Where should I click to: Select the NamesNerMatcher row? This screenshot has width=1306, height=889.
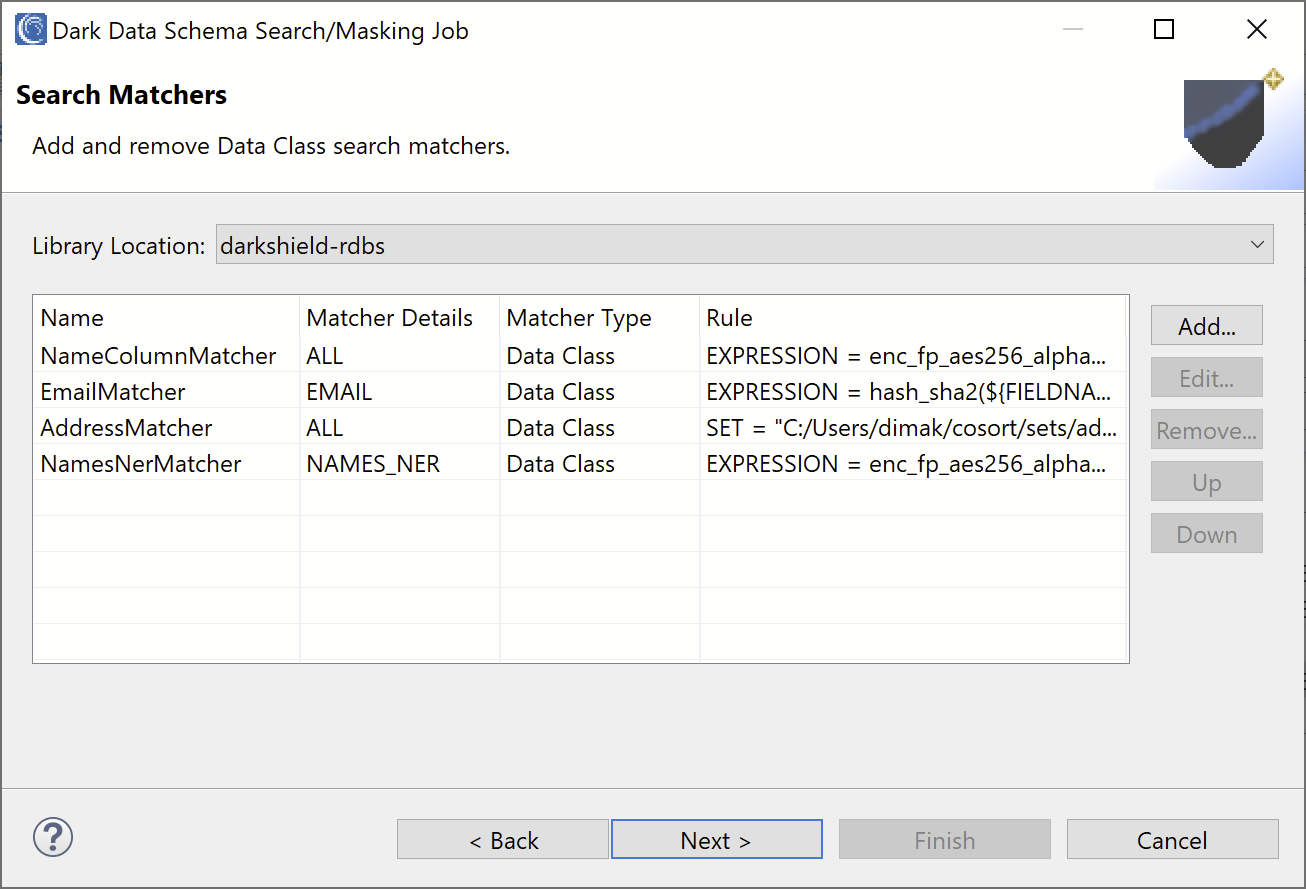[580, 464]
